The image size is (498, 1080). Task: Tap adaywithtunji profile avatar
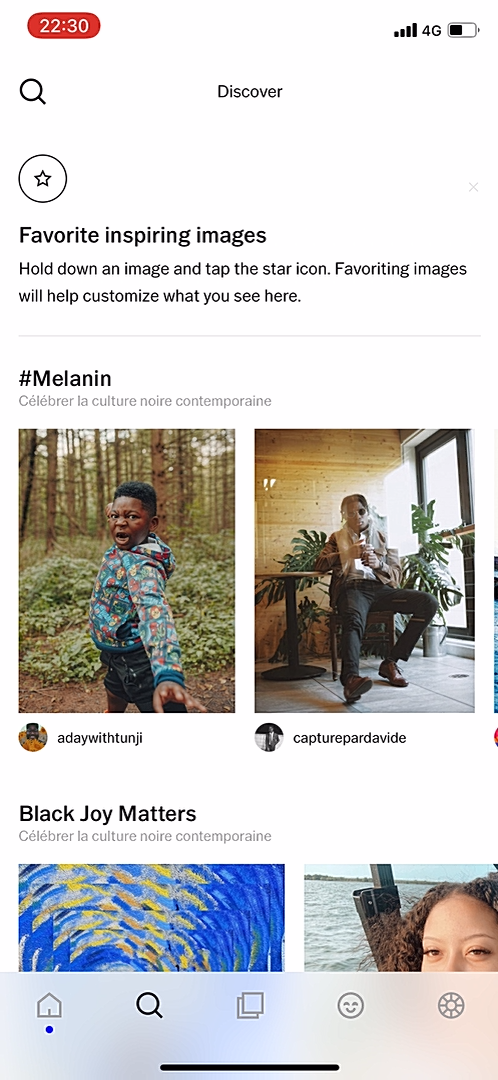tap(33, 738)
